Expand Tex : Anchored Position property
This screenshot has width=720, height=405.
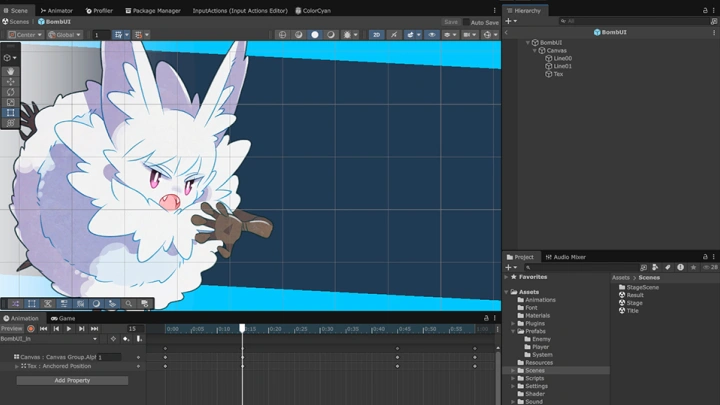tap(17, 366)
